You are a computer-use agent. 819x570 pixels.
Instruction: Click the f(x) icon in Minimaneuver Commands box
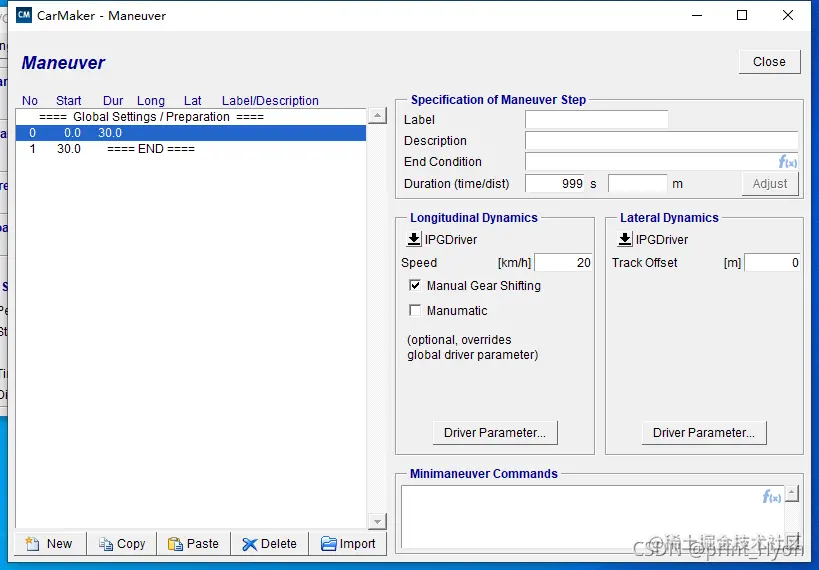pyautogui.click(x=772, y=496)
